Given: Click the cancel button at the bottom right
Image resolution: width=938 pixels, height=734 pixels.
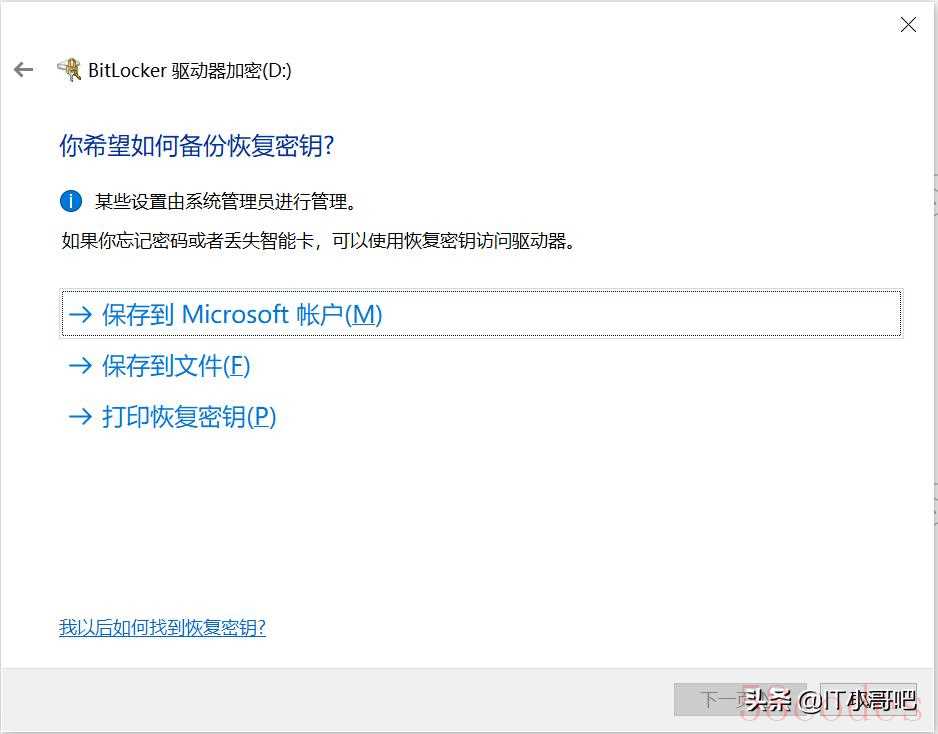Looking at the screenshot, I should 868,699.
